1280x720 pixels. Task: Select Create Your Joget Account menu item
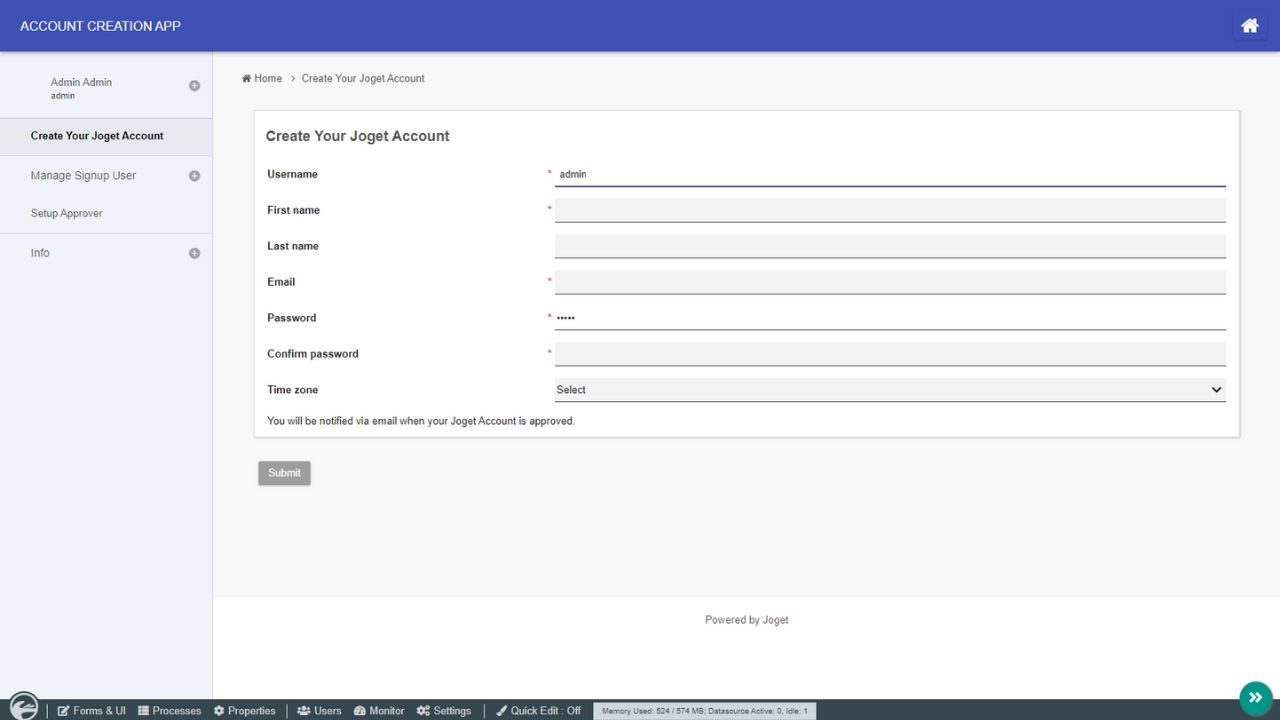pyautogui.click(x=97, y=136)
